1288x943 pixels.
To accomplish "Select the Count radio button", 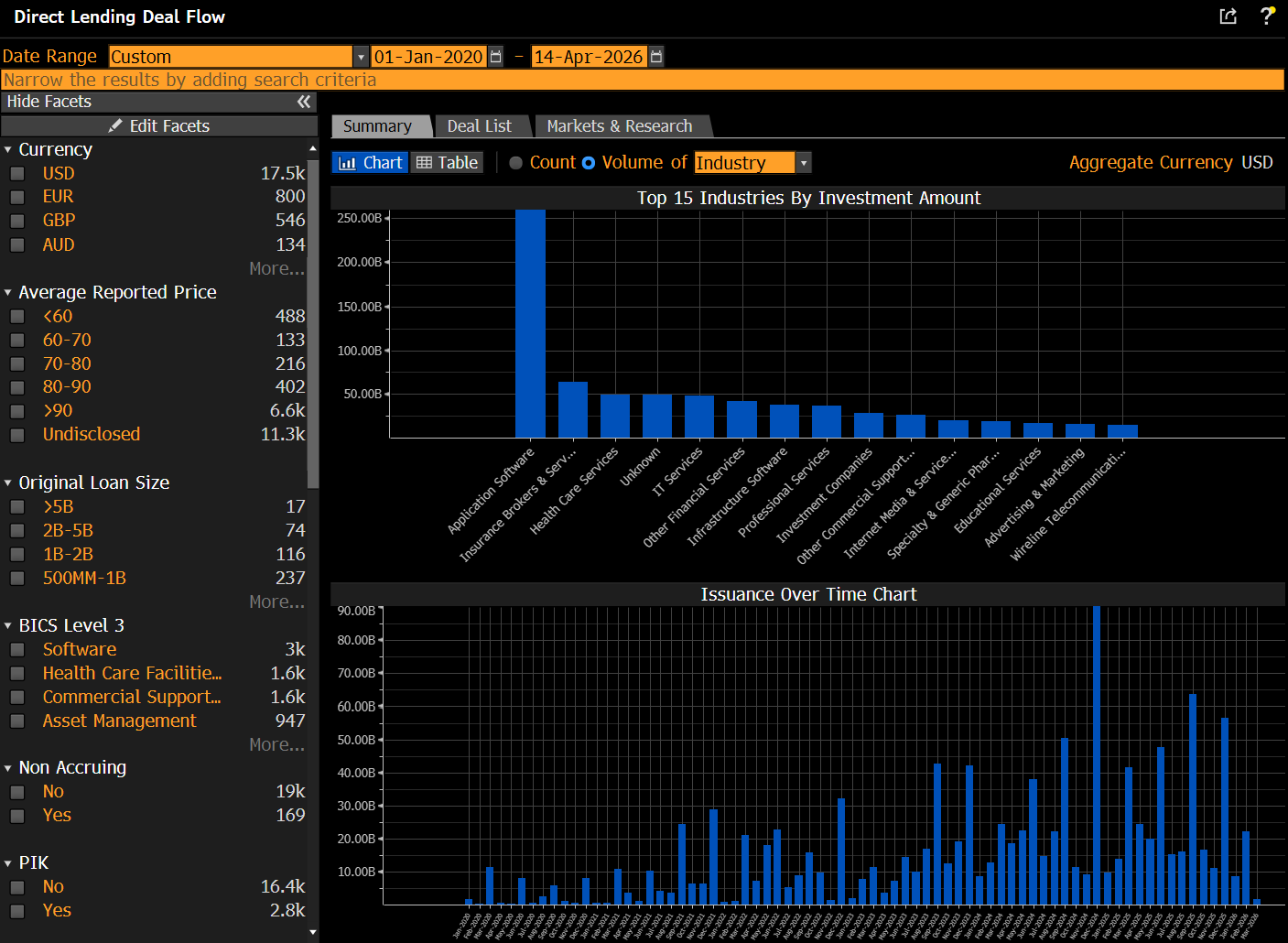I will (516, 163).
